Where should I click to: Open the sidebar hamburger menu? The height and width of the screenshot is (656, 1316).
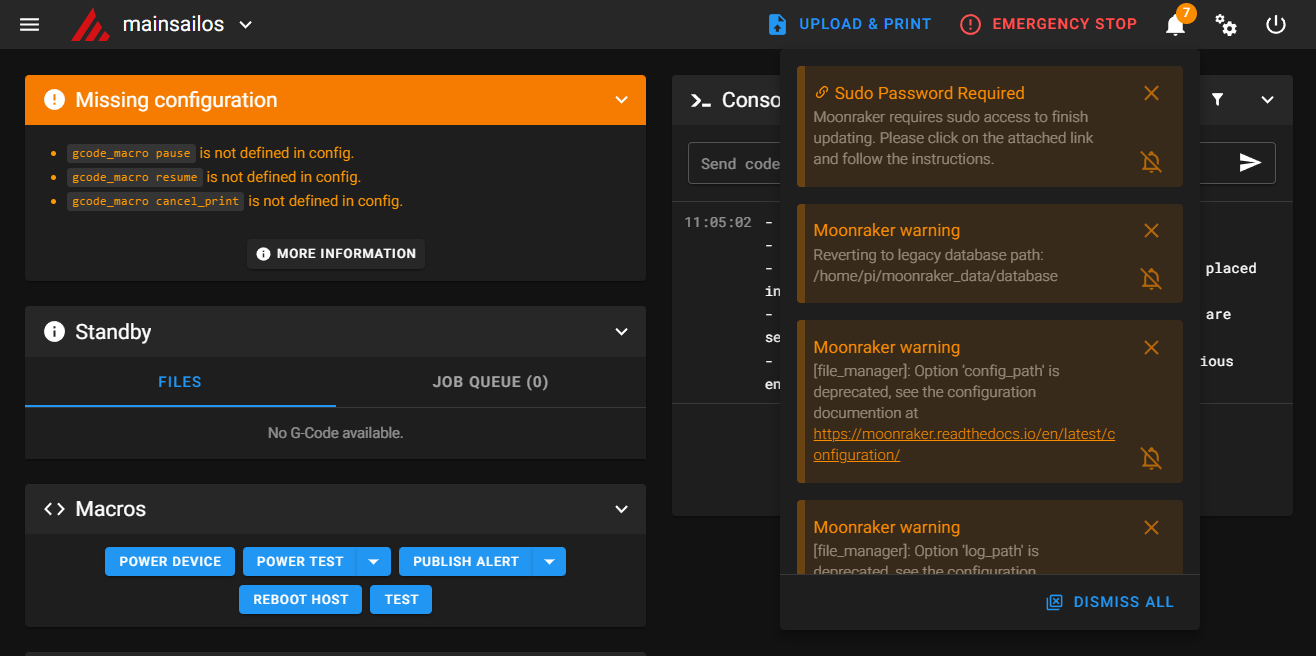(x=29, y=24)
